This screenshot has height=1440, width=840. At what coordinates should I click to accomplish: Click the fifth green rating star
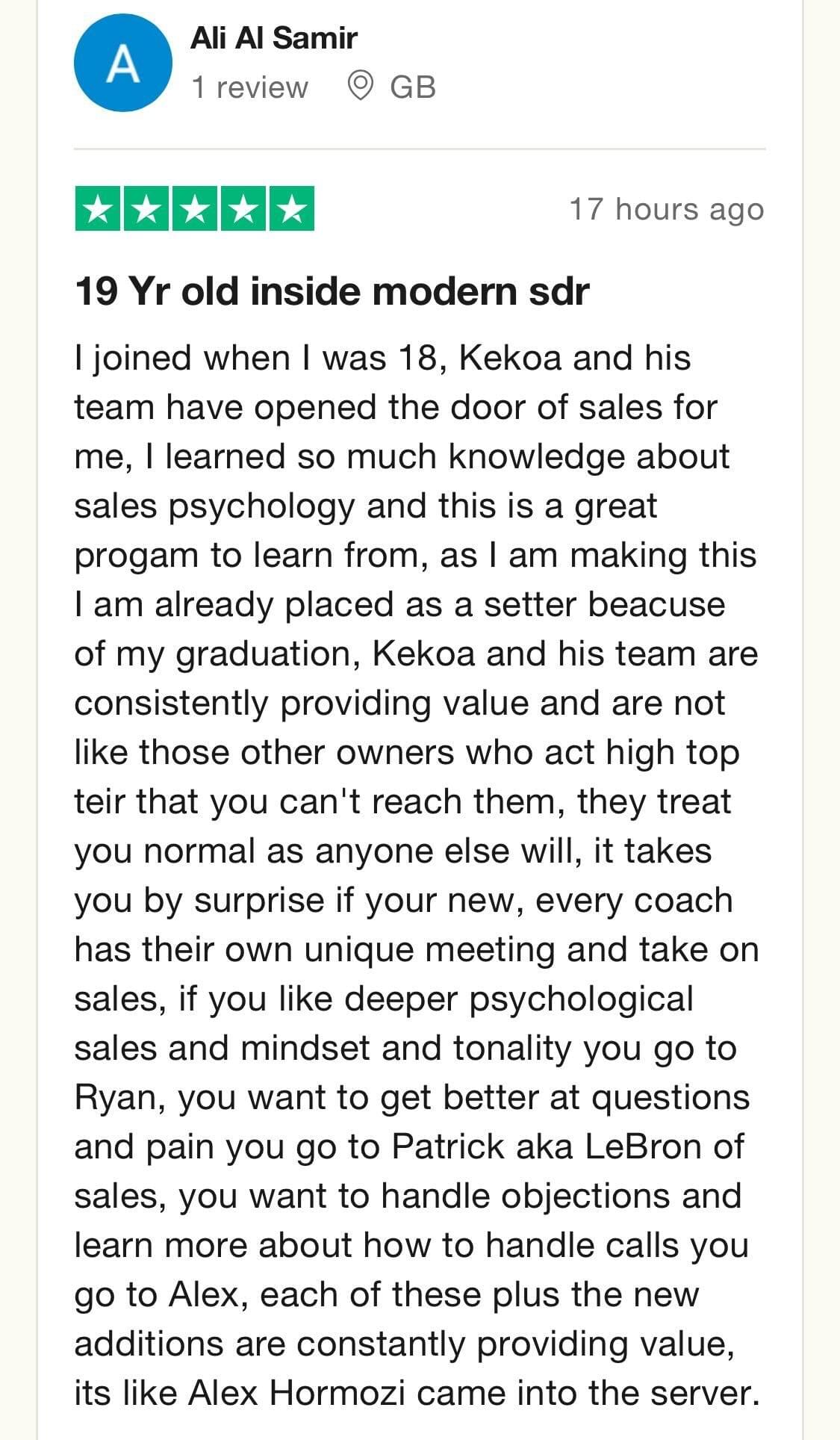tap(290, 209)
